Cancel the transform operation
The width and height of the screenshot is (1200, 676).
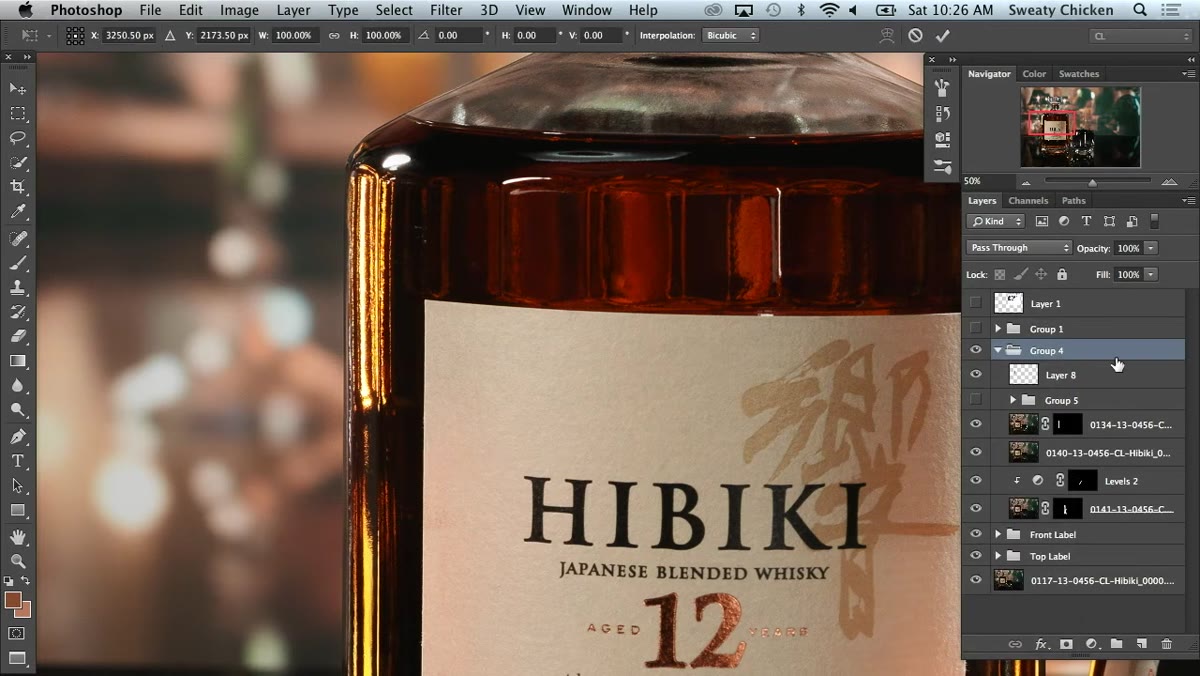pyautogui.click(x=915, y=35)
